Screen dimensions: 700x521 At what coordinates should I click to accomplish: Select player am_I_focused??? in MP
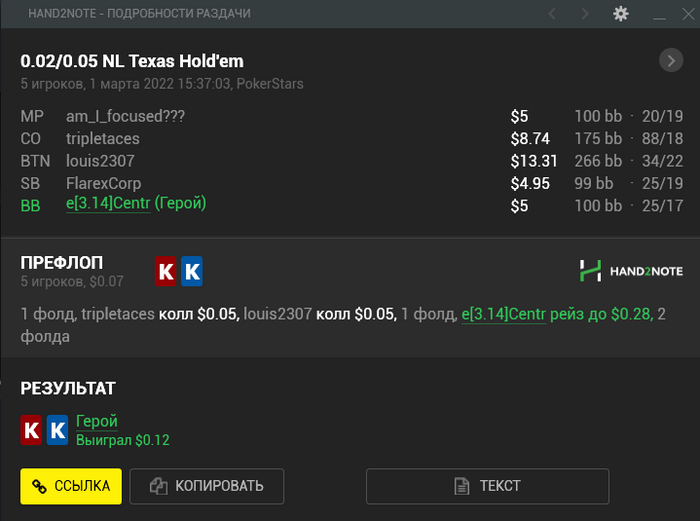125,117
